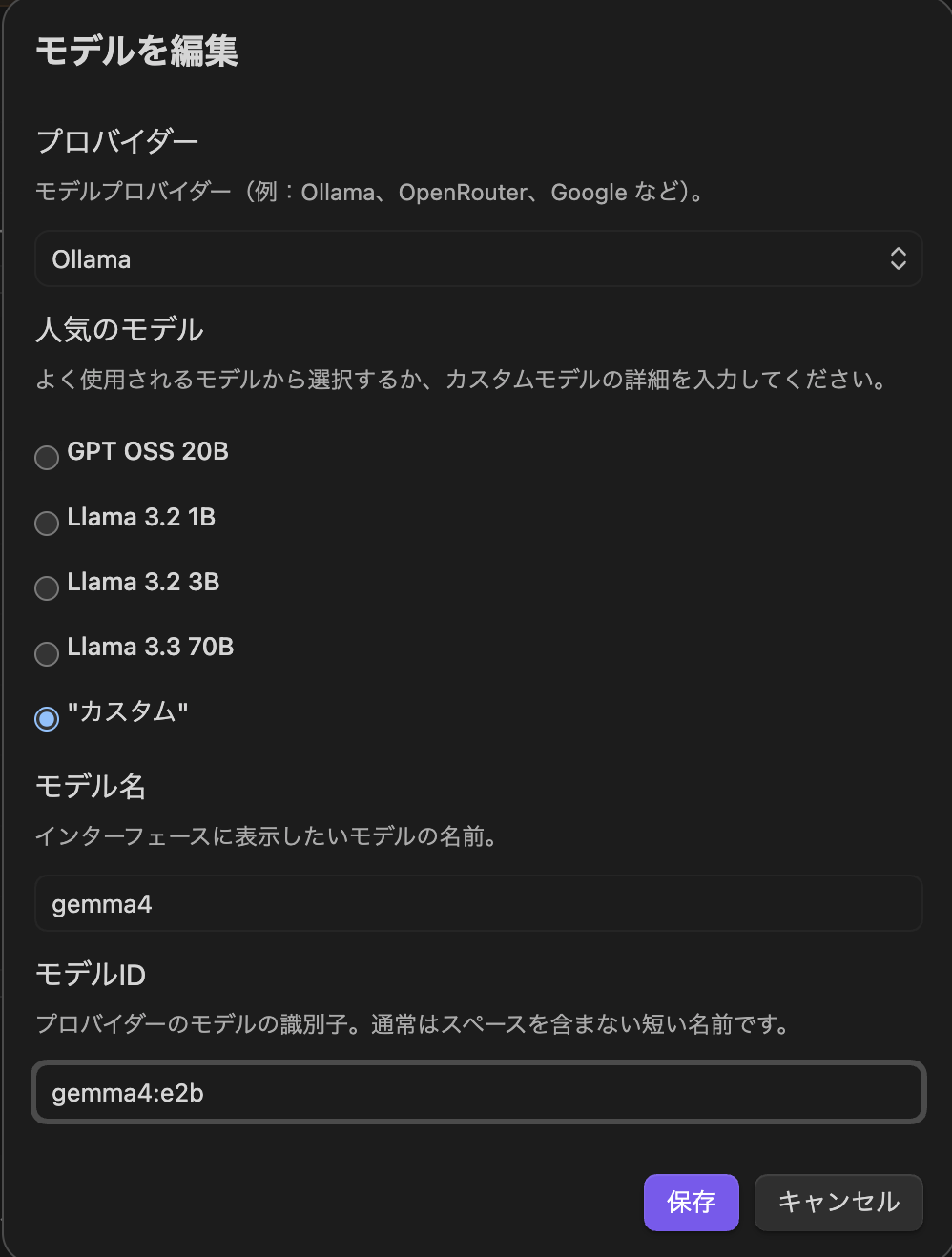Select the Llama 3.3 70B radio circle
This screenshot has height=1257, width=952.
[x=47, y=653]
